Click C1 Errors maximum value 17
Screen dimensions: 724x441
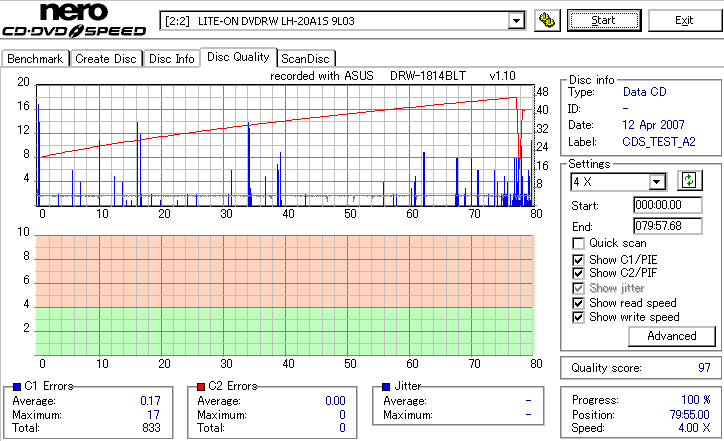click(x=154, y=415)
